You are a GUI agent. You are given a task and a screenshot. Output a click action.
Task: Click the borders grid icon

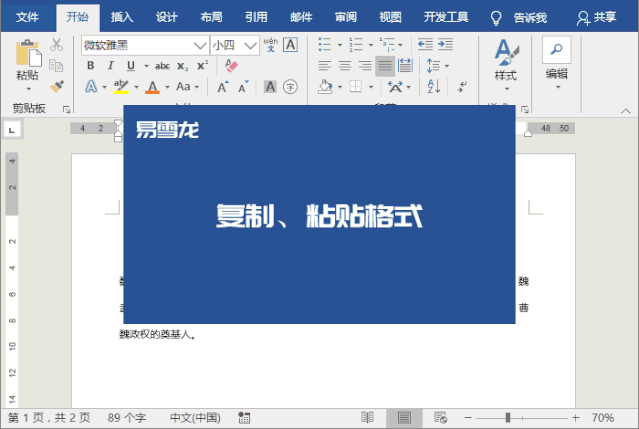(x=355, y=87)
